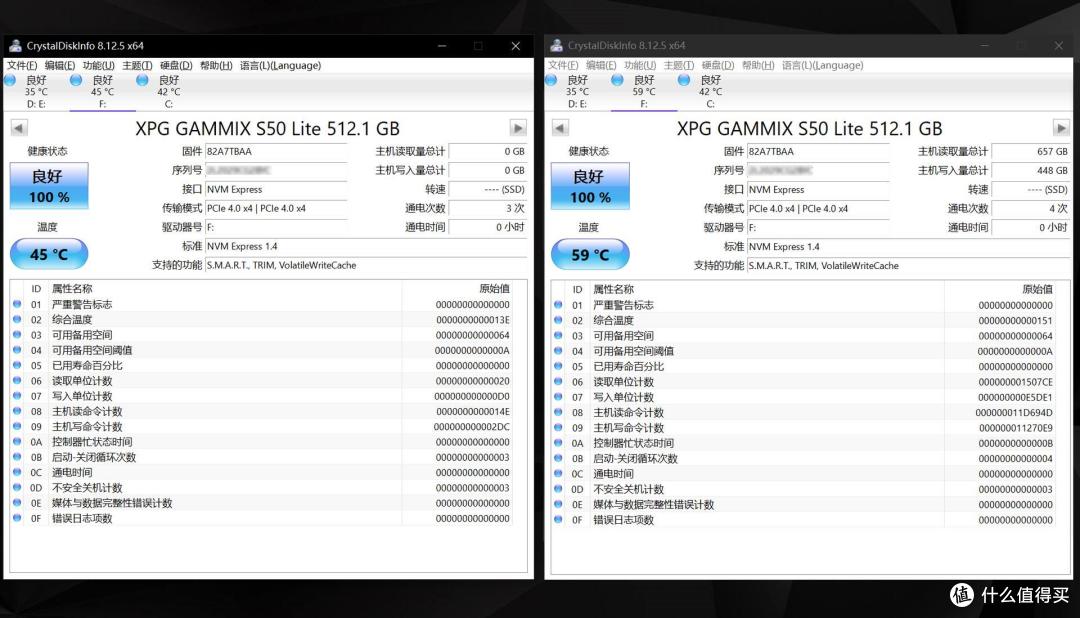Click status dot for 07 写入单位计数, left window
This screenshot has height=618, width=1080.
tap(17, 395)
